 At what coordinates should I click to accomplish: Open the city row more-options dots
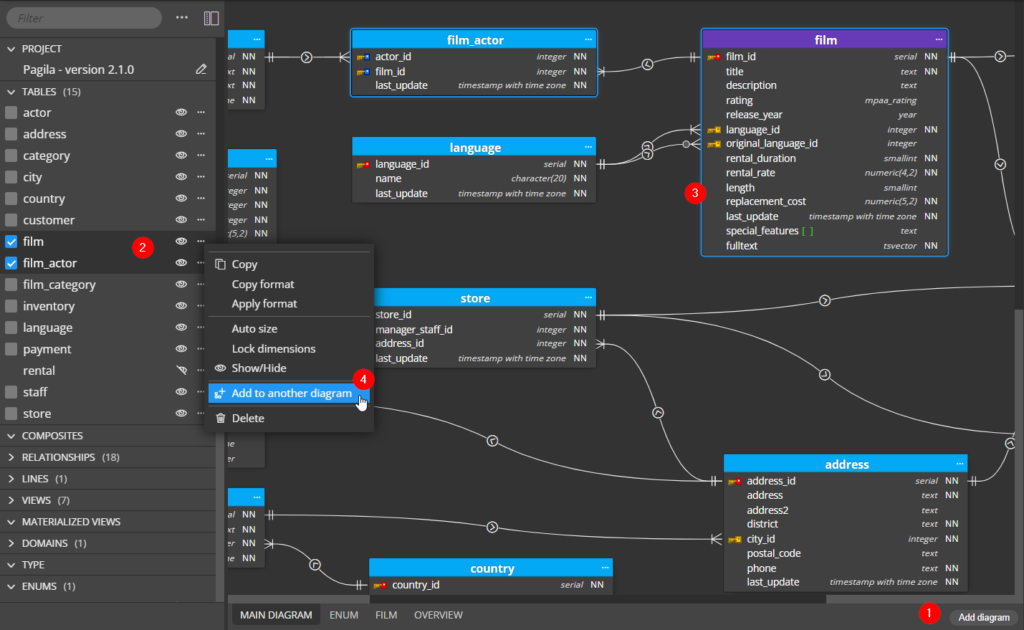click(201, 177)
